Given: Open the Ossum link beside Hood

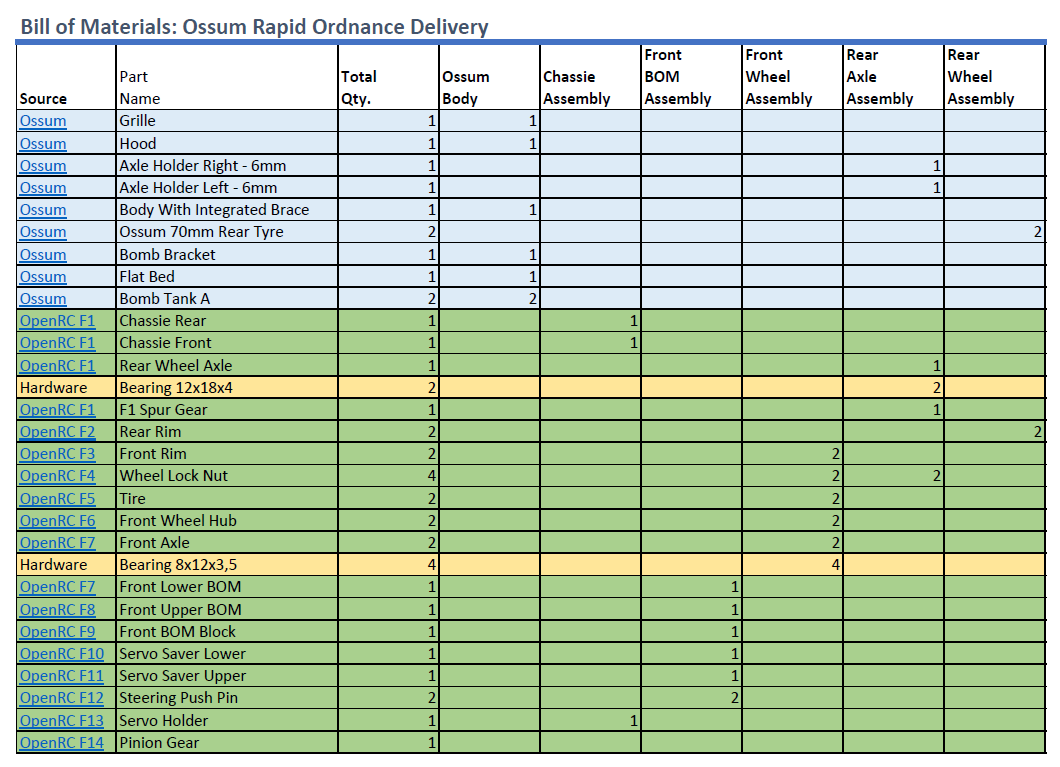Looking at the screenshot, I should click(x=43, y=143).
